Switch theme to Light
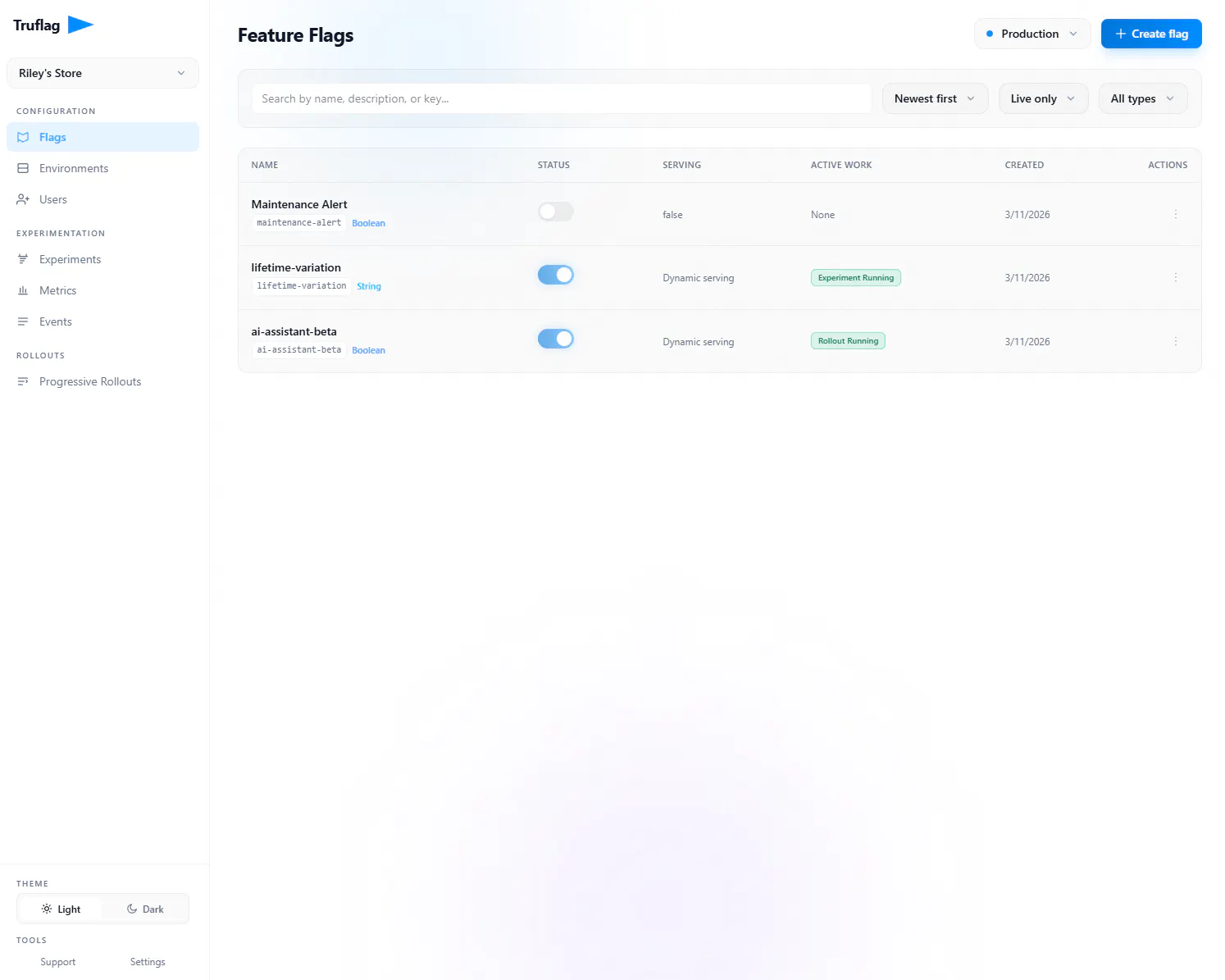1225x980 pixels. pos(61,909)
